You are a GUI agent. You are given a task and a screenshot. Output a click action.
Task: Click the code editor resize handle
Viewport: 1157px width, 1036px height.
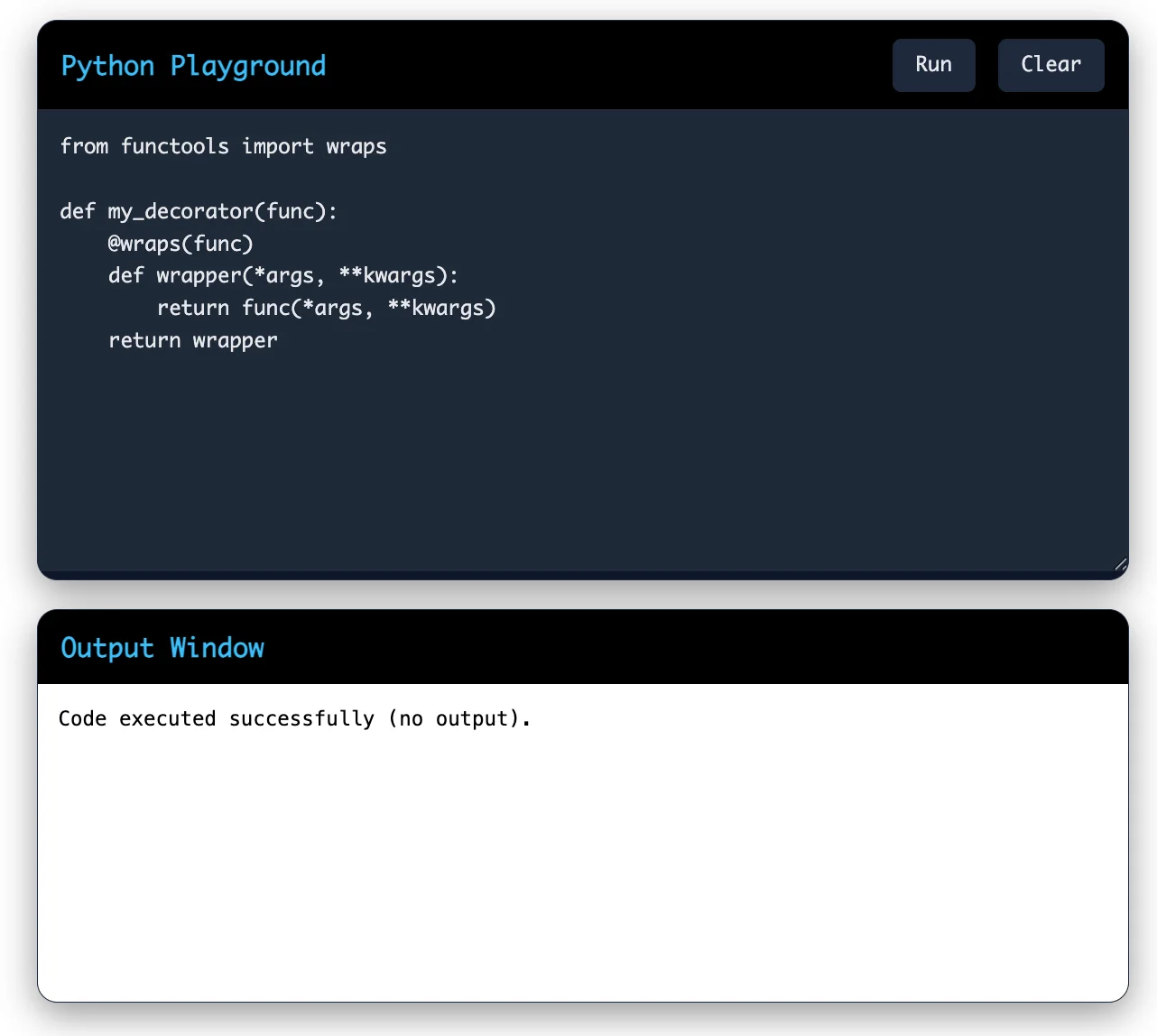(x=1120, y=564)
